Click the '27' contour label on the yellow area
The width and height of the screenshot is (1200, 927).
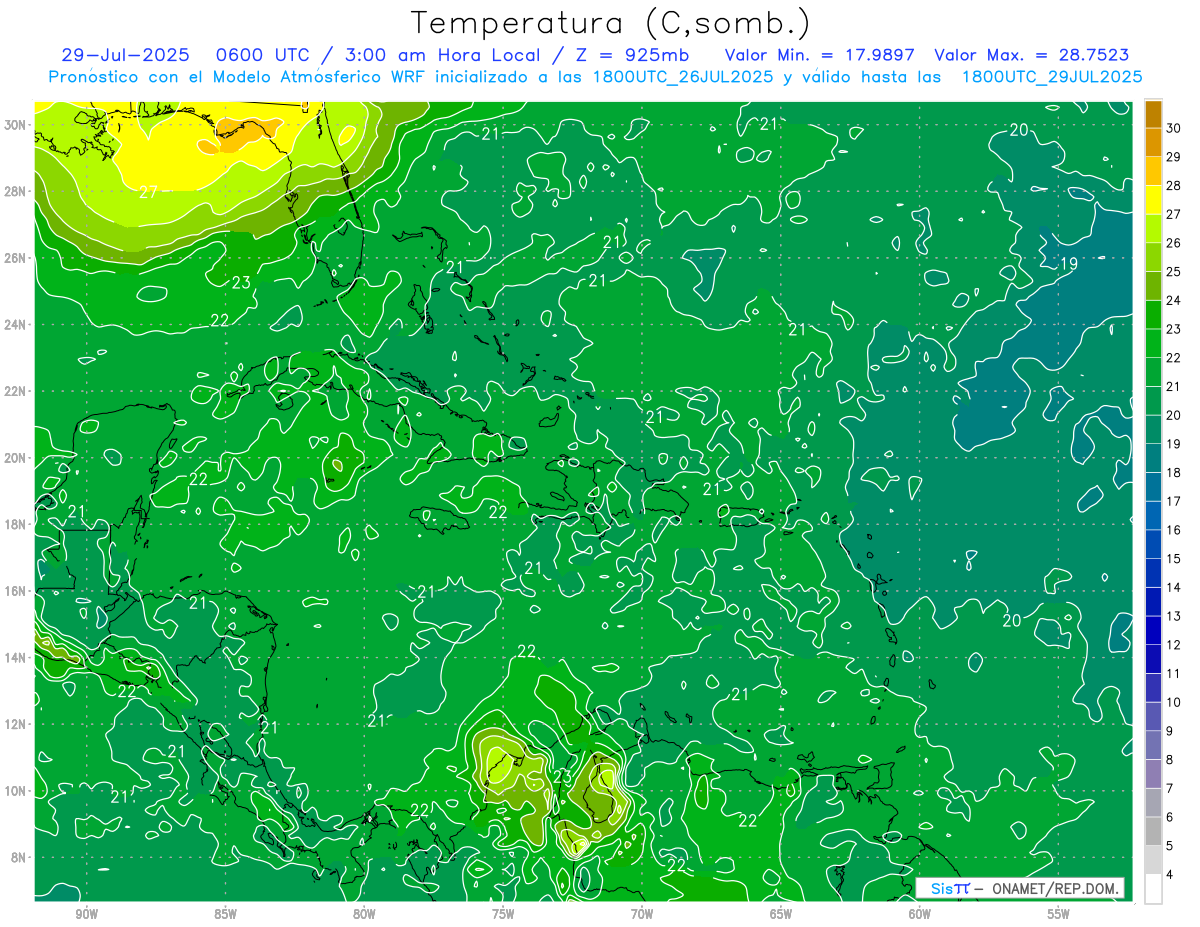coord(147,192)
